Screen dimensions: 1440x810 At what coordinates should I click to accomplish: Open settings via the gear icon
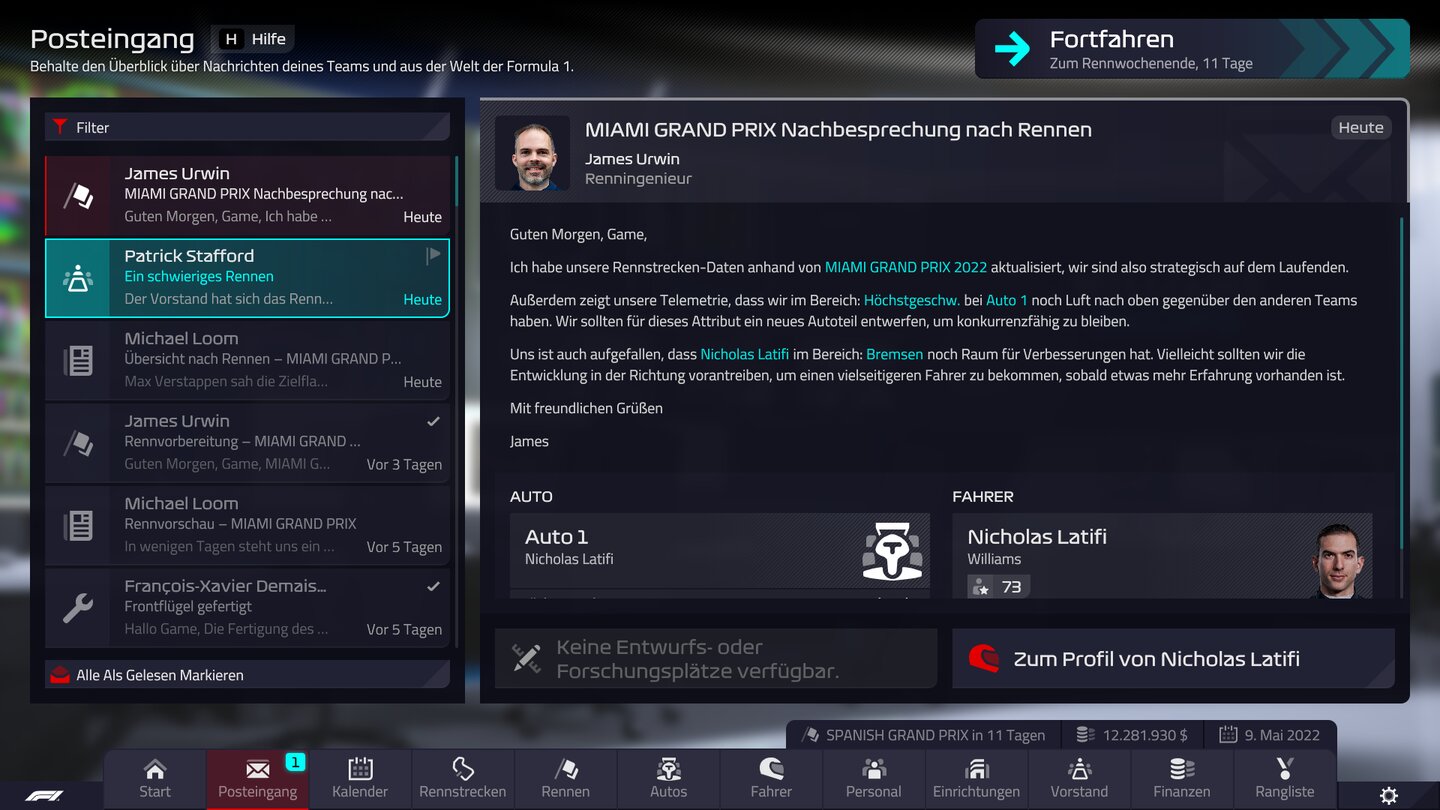[1388, 796]
